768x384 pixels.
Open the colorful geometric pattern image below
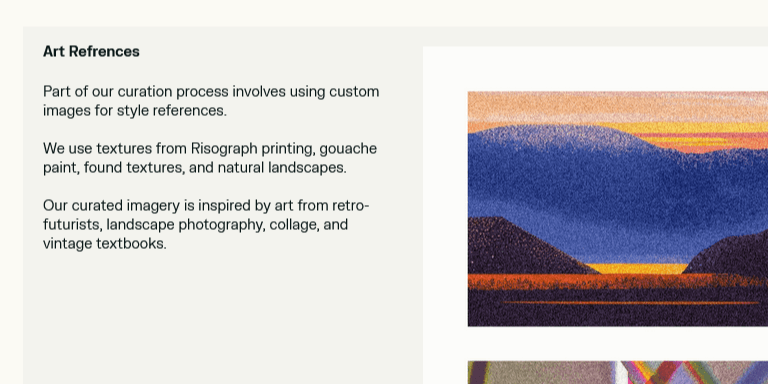click(x=618, y=373)
